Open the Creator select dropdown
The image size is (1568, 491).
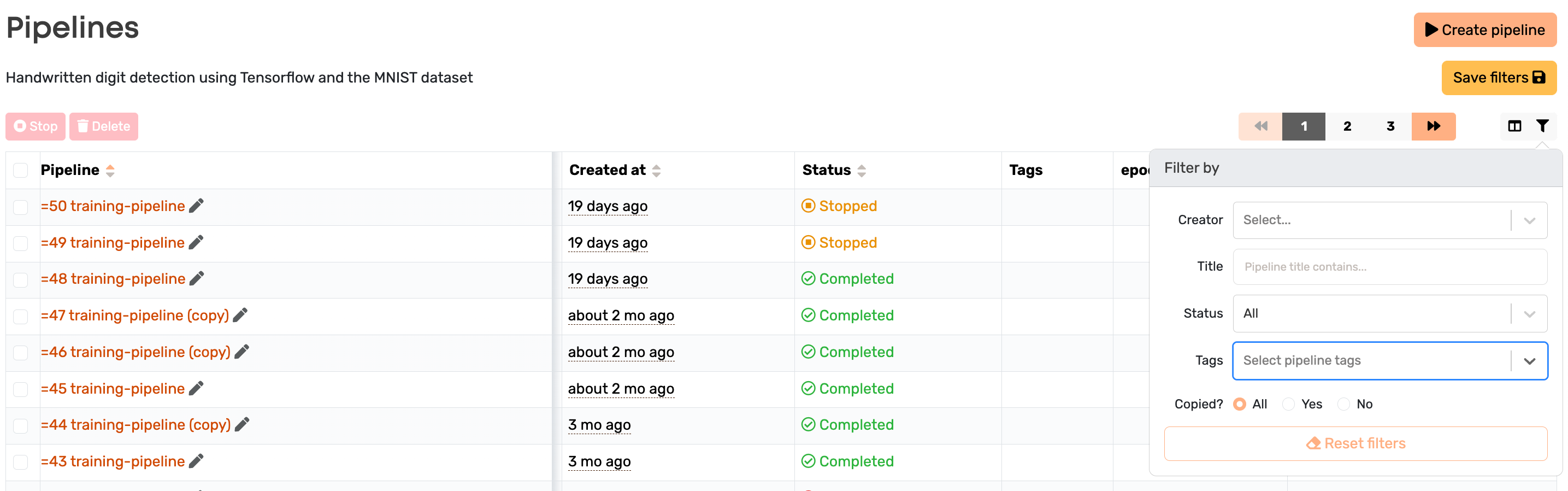tap(1390, 220)
